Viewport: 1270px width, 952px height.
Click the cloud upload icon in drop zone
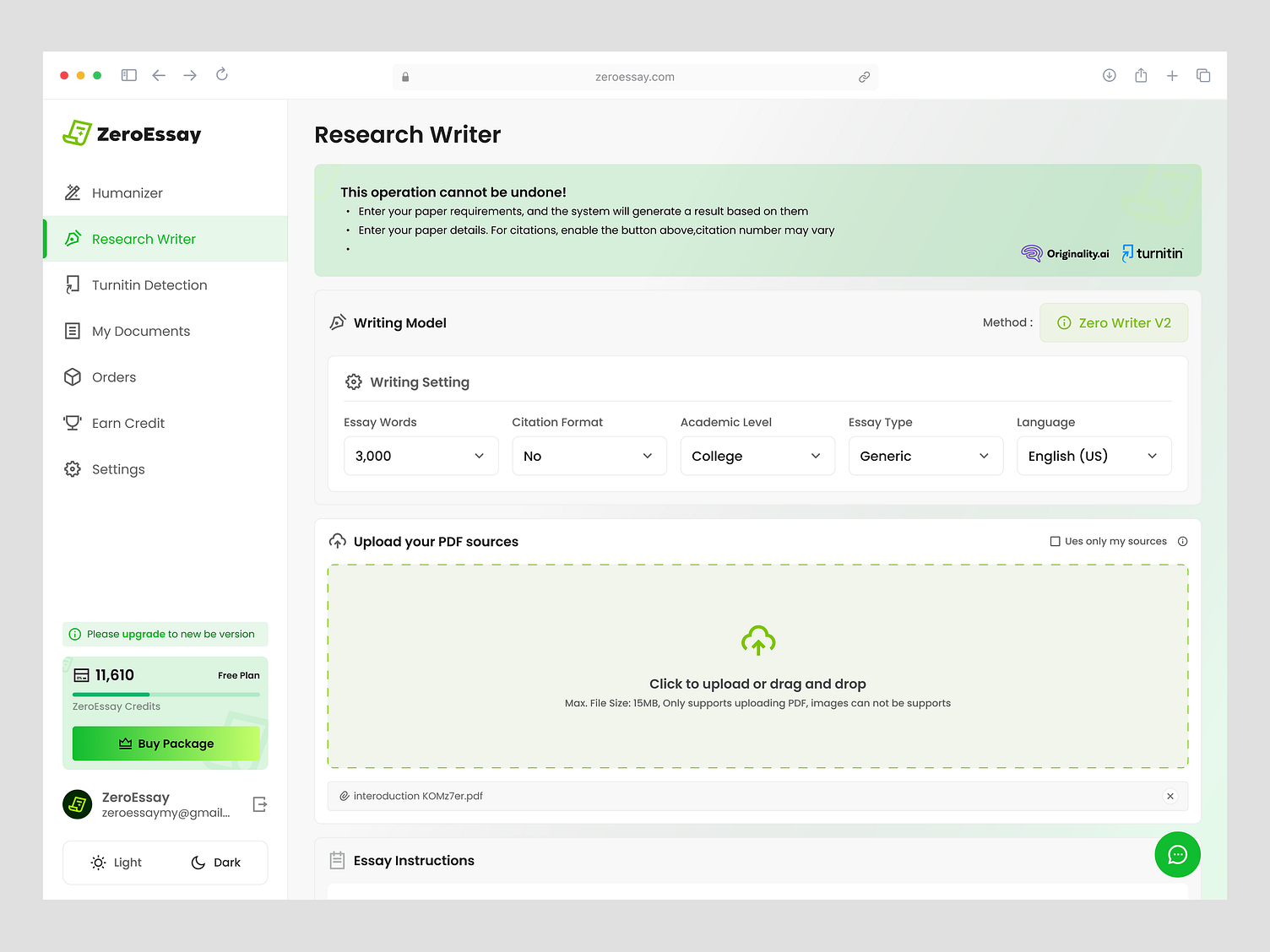coord(757,640)
